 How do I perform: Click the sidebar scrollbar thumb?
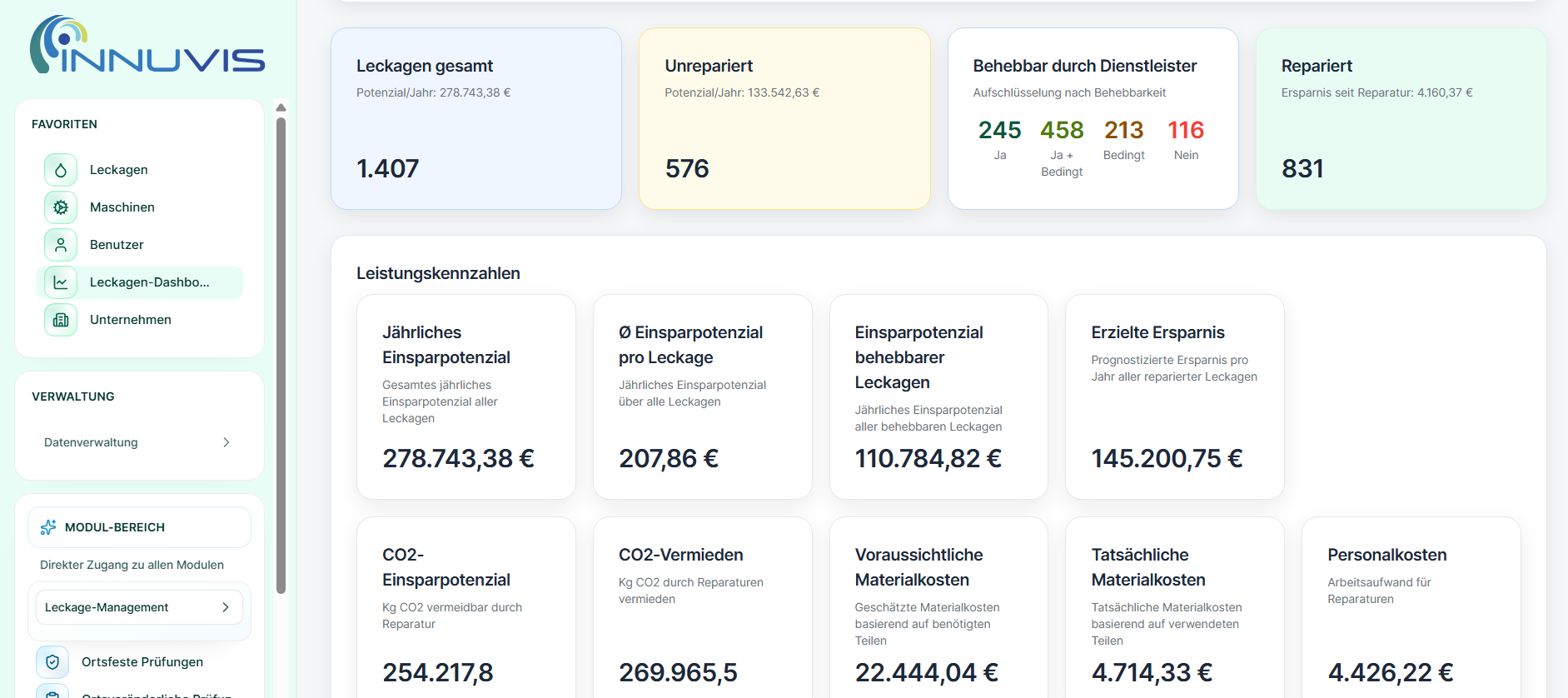click(x=281, y=355)
